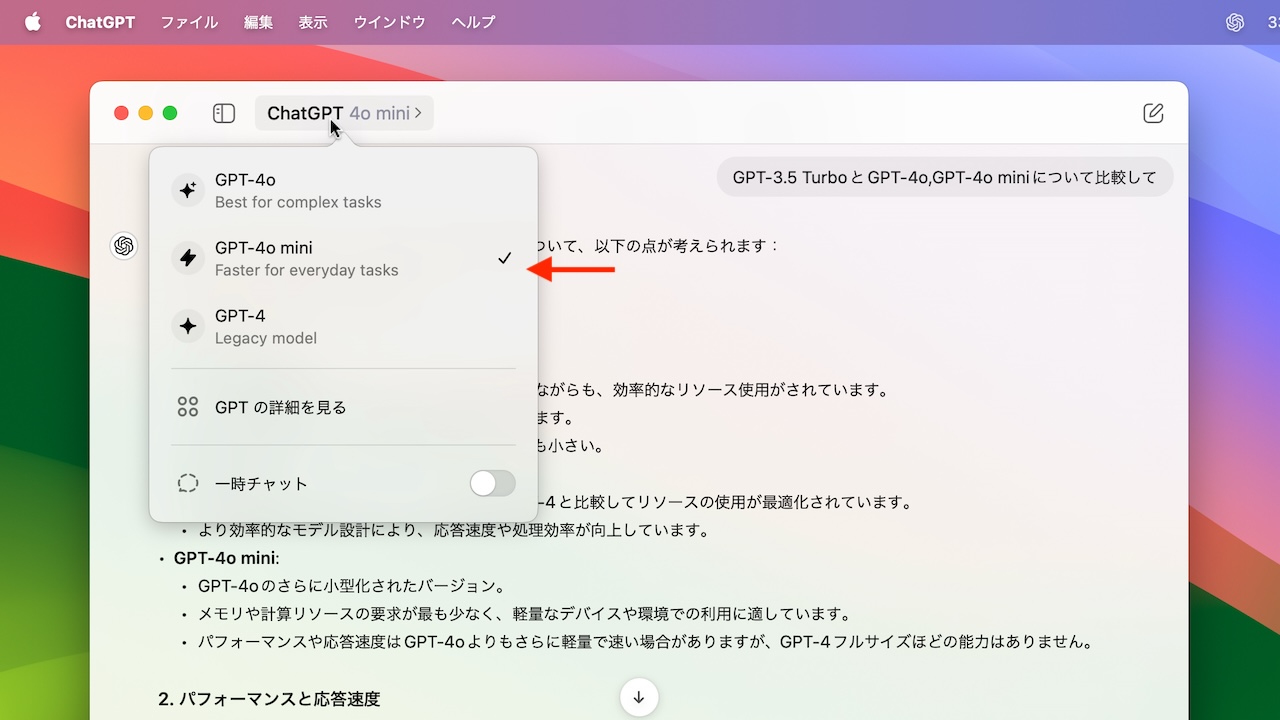
Task: Open GPT の詳細を見る entry
Action: tap(343, 407)
